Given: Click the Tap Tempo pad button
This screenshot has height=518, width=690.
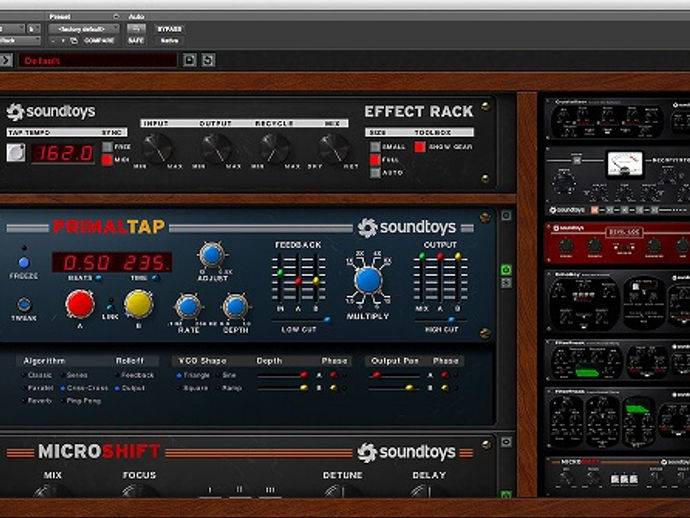Looking at the screenshot, I should 16,153.
